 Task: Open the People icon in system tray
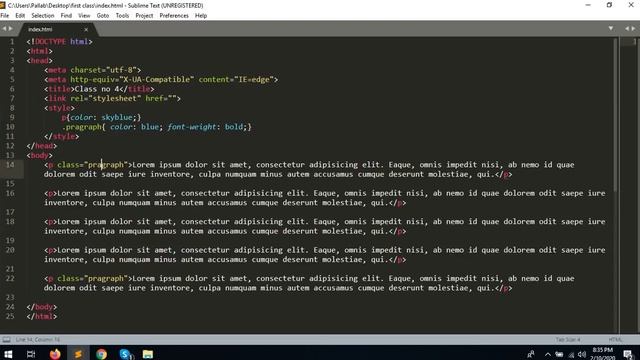(x=531, y=354)
